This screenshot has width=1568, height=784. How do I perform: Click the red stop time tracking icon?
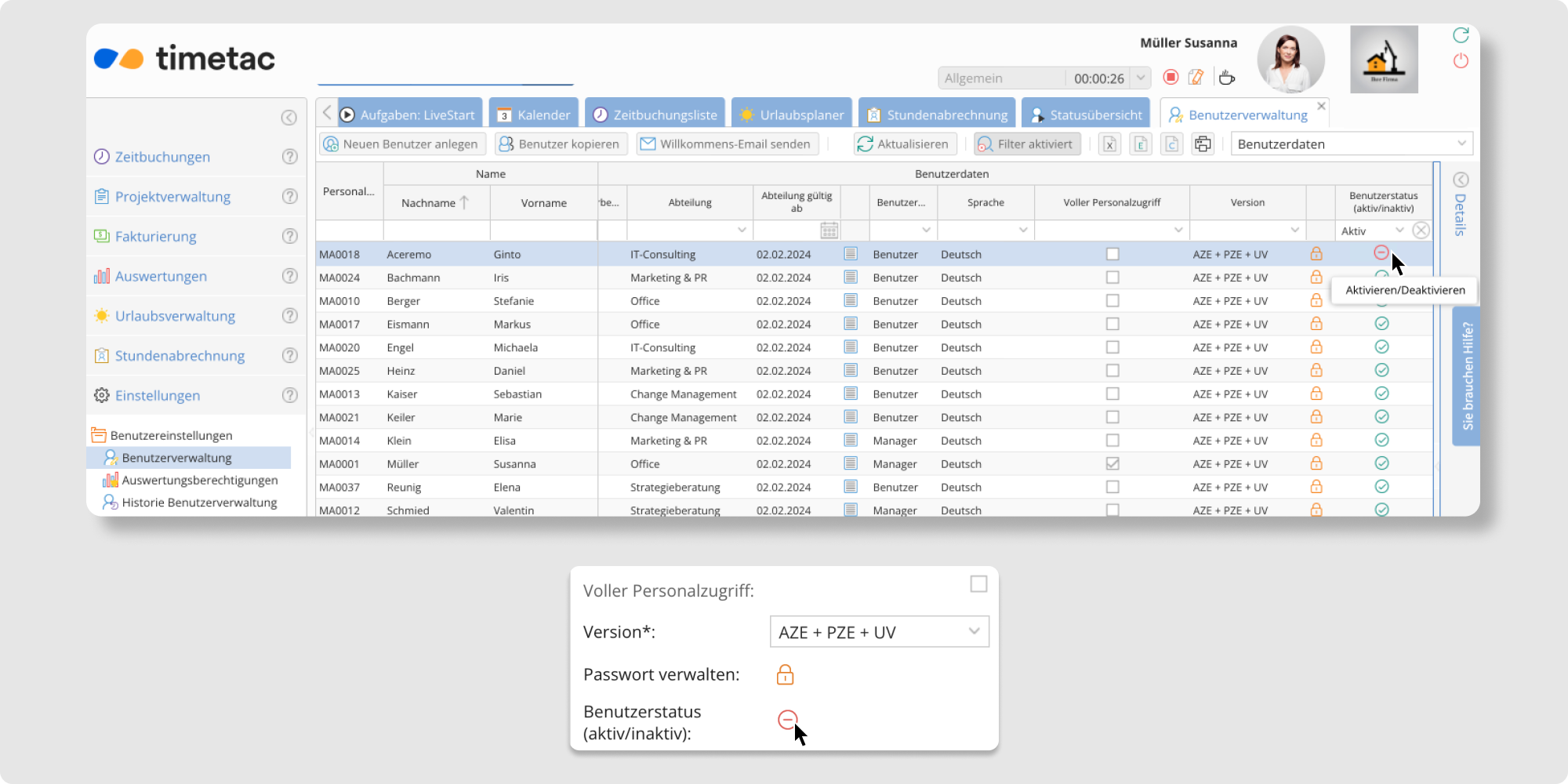coord(1171,77)
